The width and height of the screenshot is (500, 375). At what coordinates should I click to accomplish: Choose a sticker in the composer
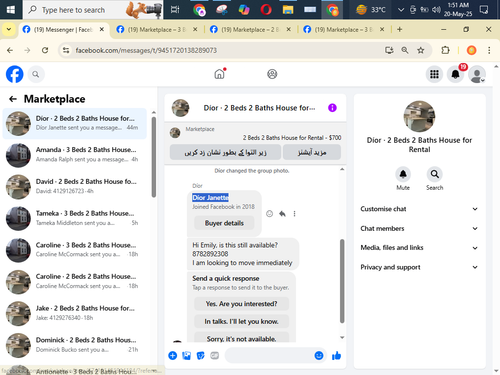point(201,356)
